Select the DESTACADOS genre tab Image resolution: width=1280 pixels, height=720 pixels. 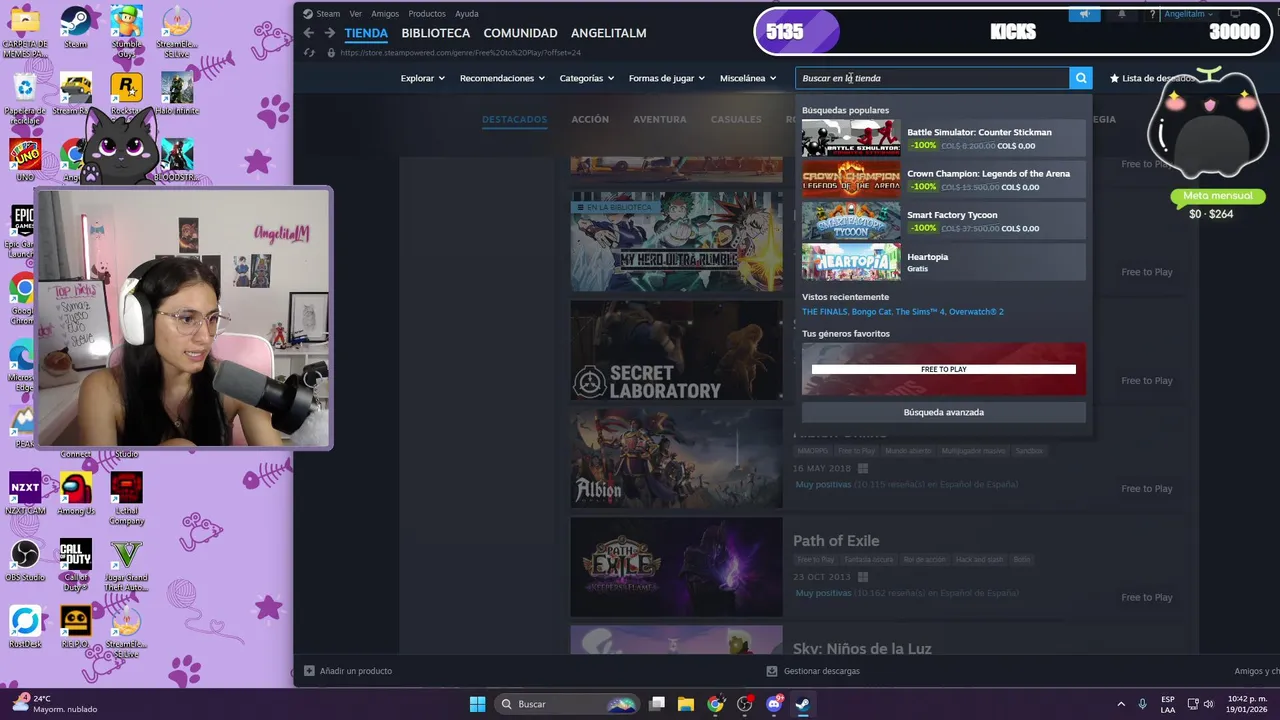pyautogui.click(x=514, y=119)
